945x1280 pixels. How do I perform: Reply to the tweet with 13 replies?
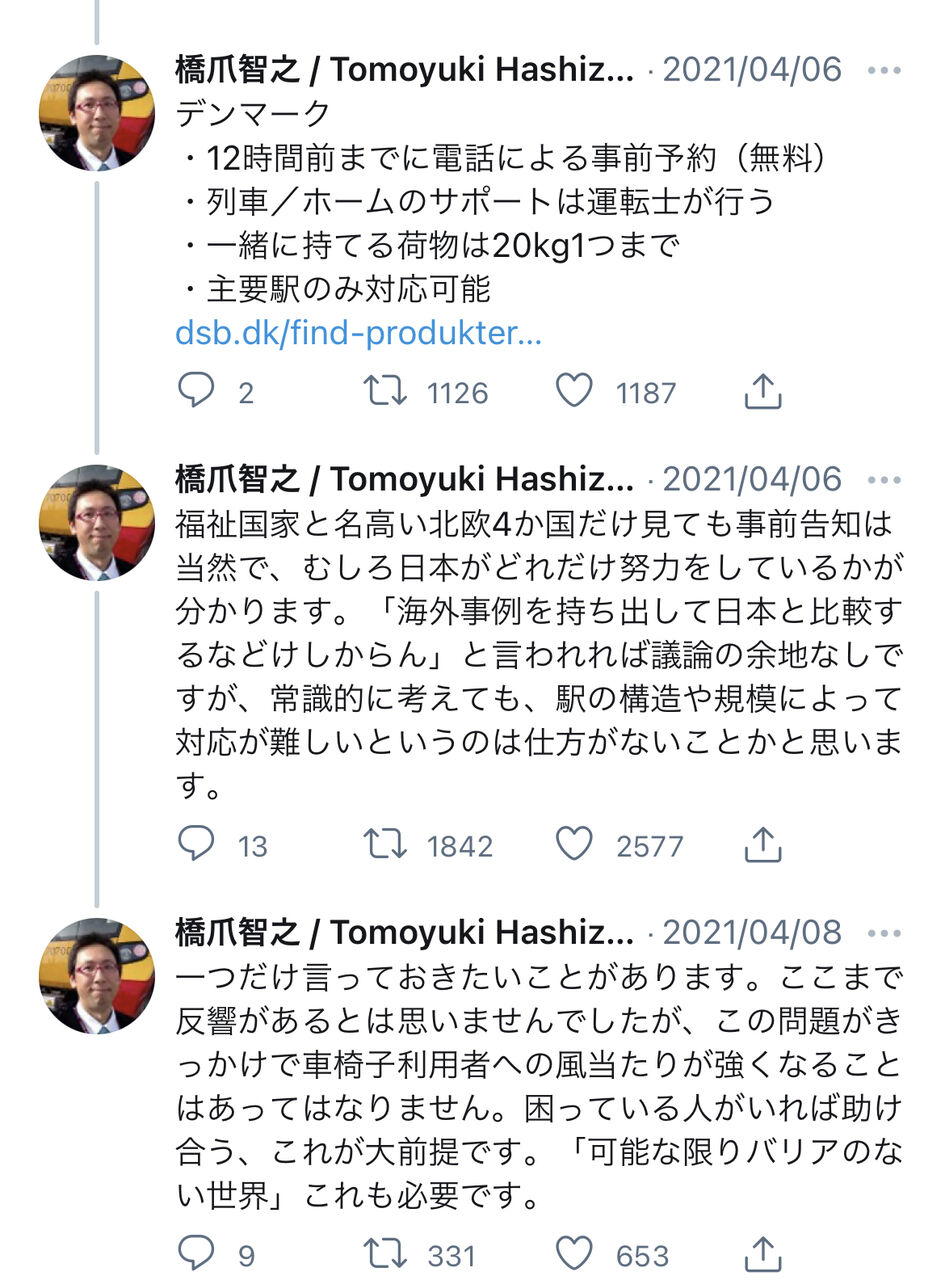pos(196,845)
